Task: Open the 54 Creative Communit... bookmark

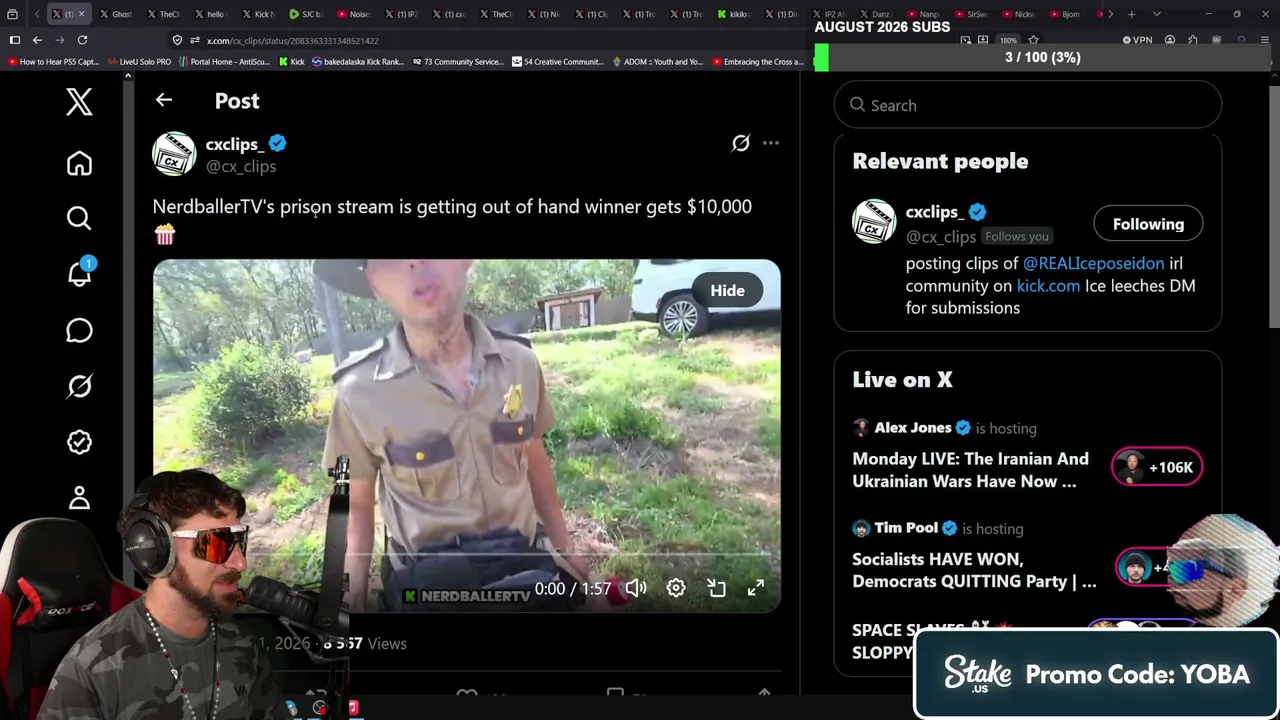Action: (x=557, y=62)
